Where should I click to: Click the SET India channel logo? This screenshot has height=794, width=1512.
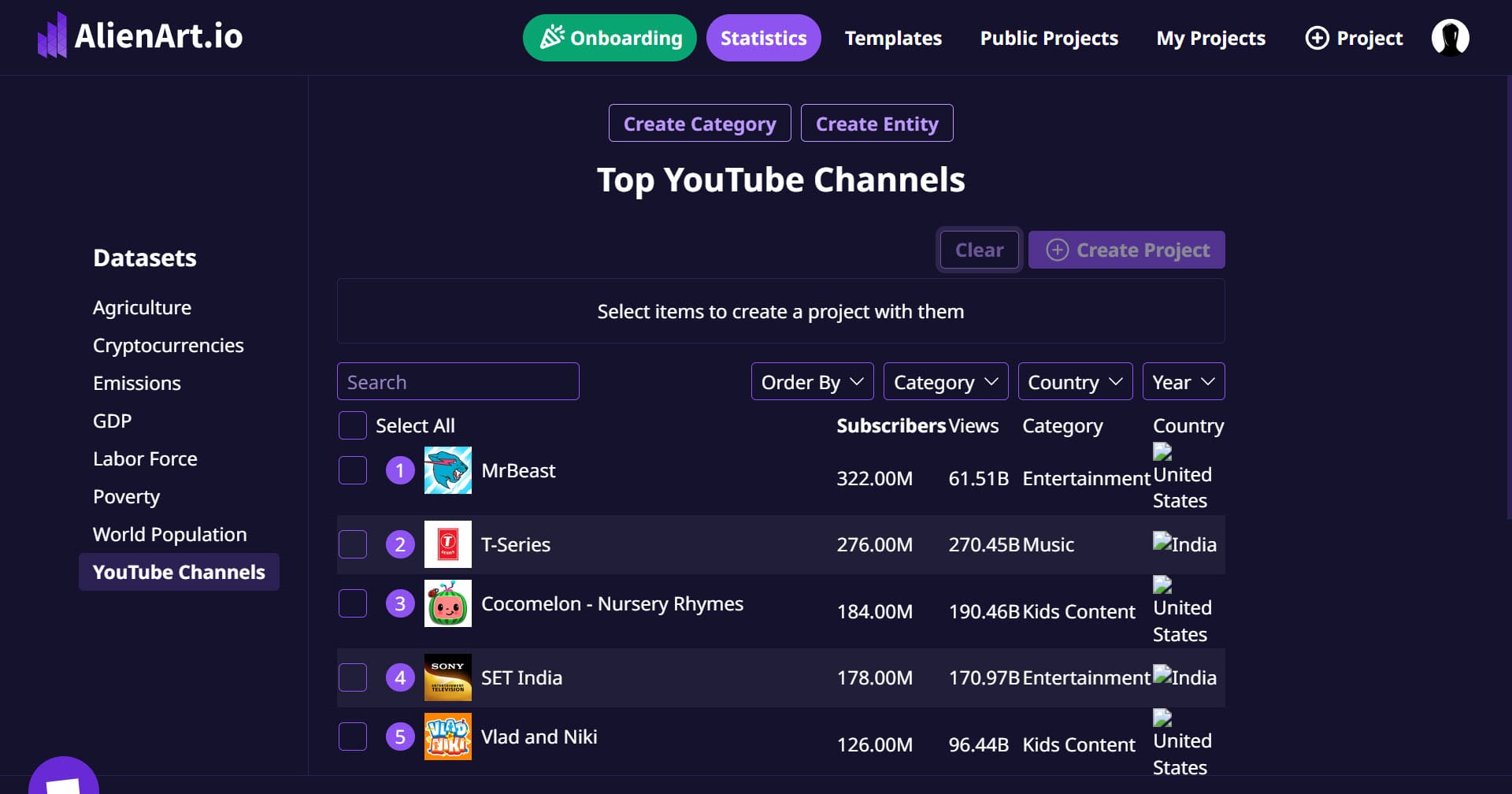[x=448, y=677]
